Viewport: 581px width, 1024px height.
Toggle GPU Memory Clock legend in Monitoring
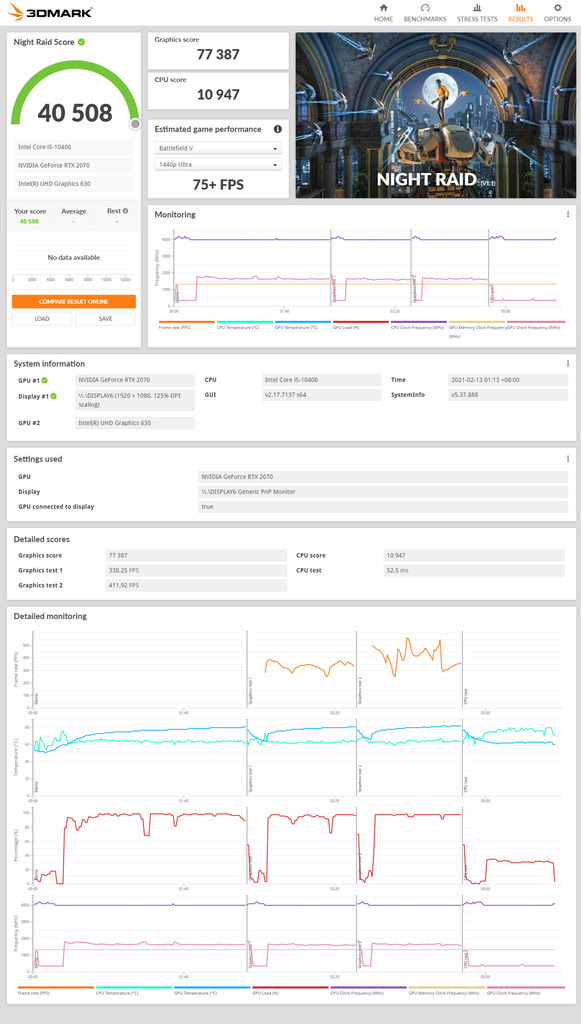pyautogui.click(x=477, y=327)
